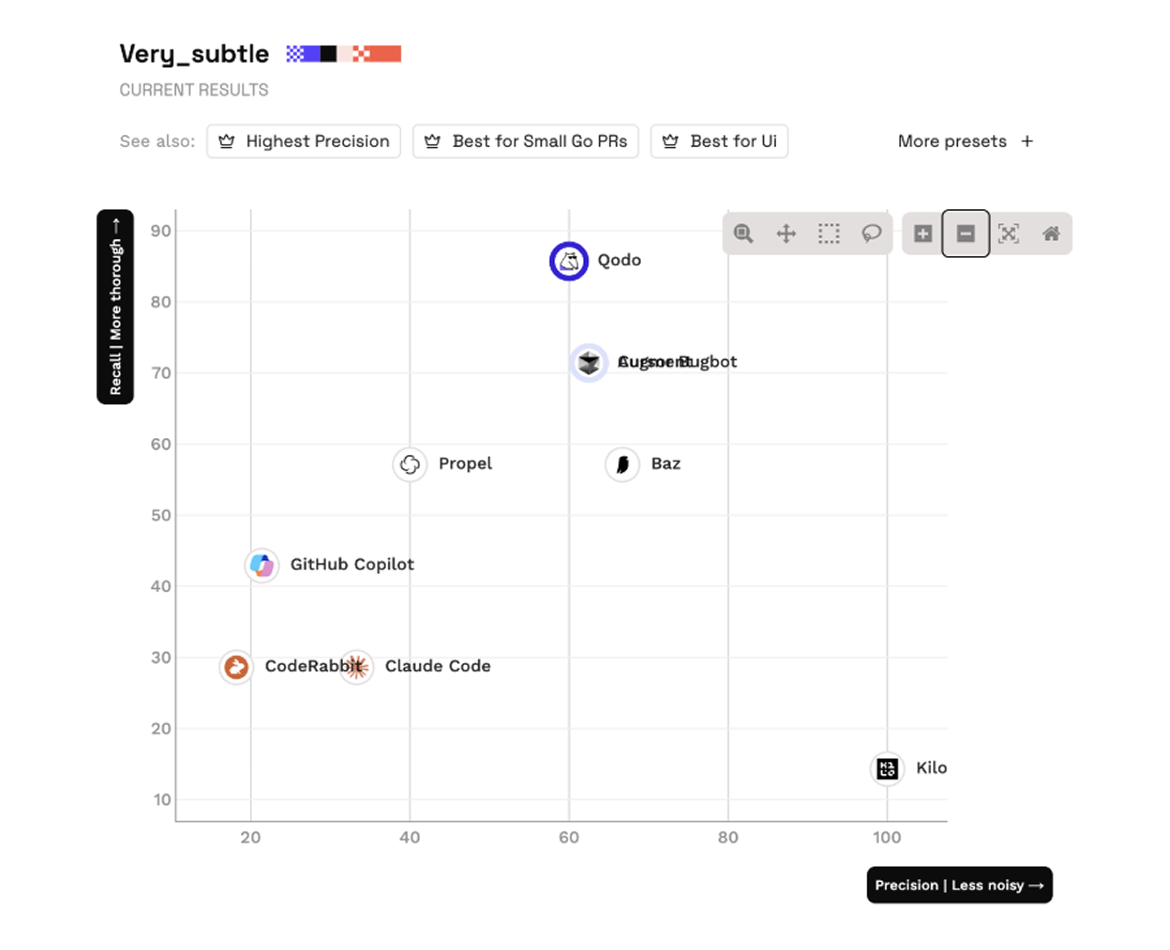Select the pan tool in chart toolbar
The height and width of the screenshot is (950, 1170).
(786, 234)
